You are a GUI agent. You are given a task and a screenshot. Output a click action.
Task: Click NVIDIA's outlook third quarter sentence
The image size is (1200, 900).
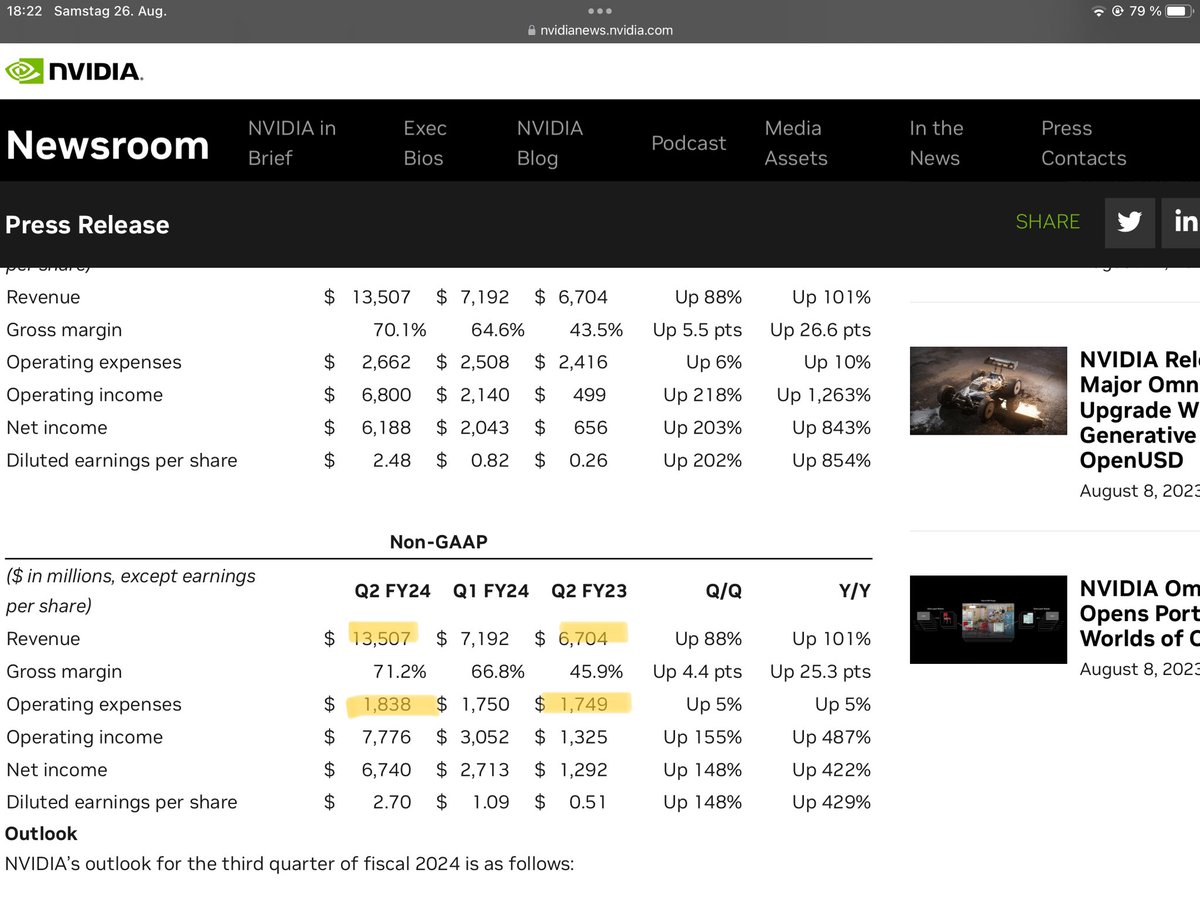point(290,863)
